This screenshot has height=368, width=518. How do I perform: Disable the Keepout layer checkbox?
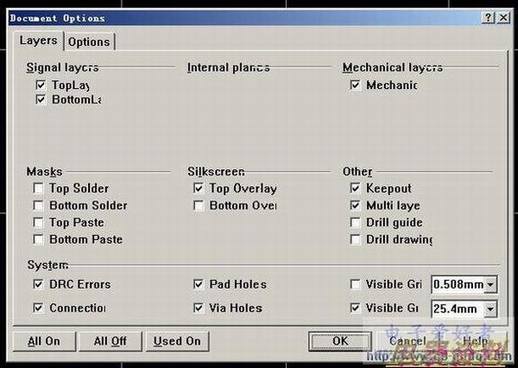(x=355, y=188)
